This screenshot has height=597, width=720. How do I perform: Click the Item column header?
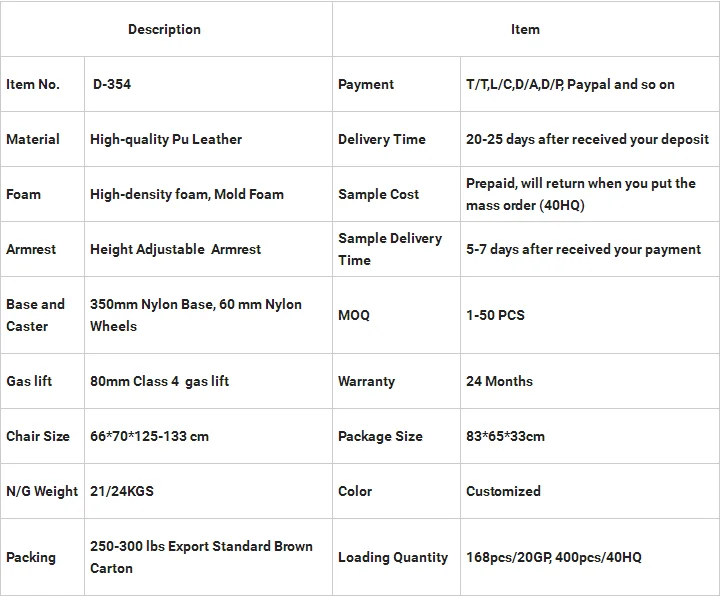[525, 29]
